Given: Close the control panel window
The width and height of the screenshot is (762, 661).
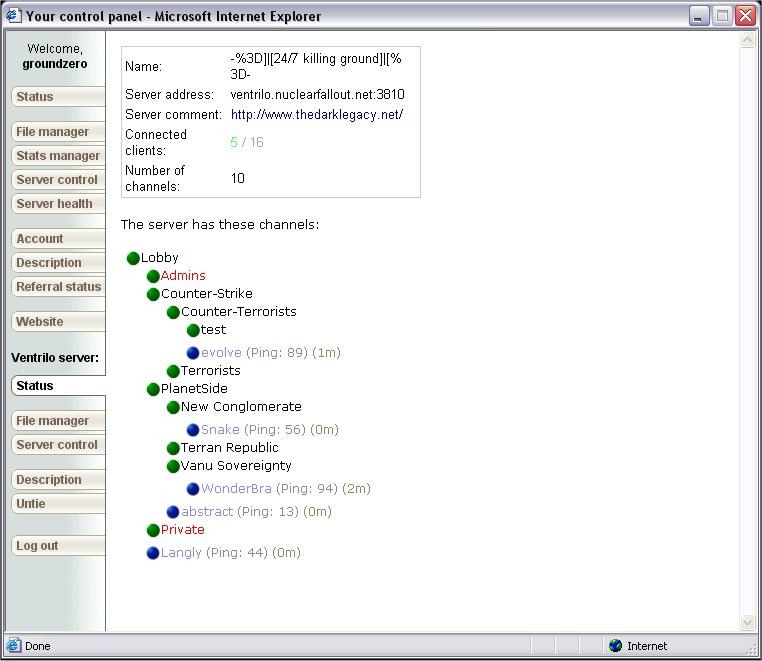Looking at the screenshot, I should click(745, 16).
